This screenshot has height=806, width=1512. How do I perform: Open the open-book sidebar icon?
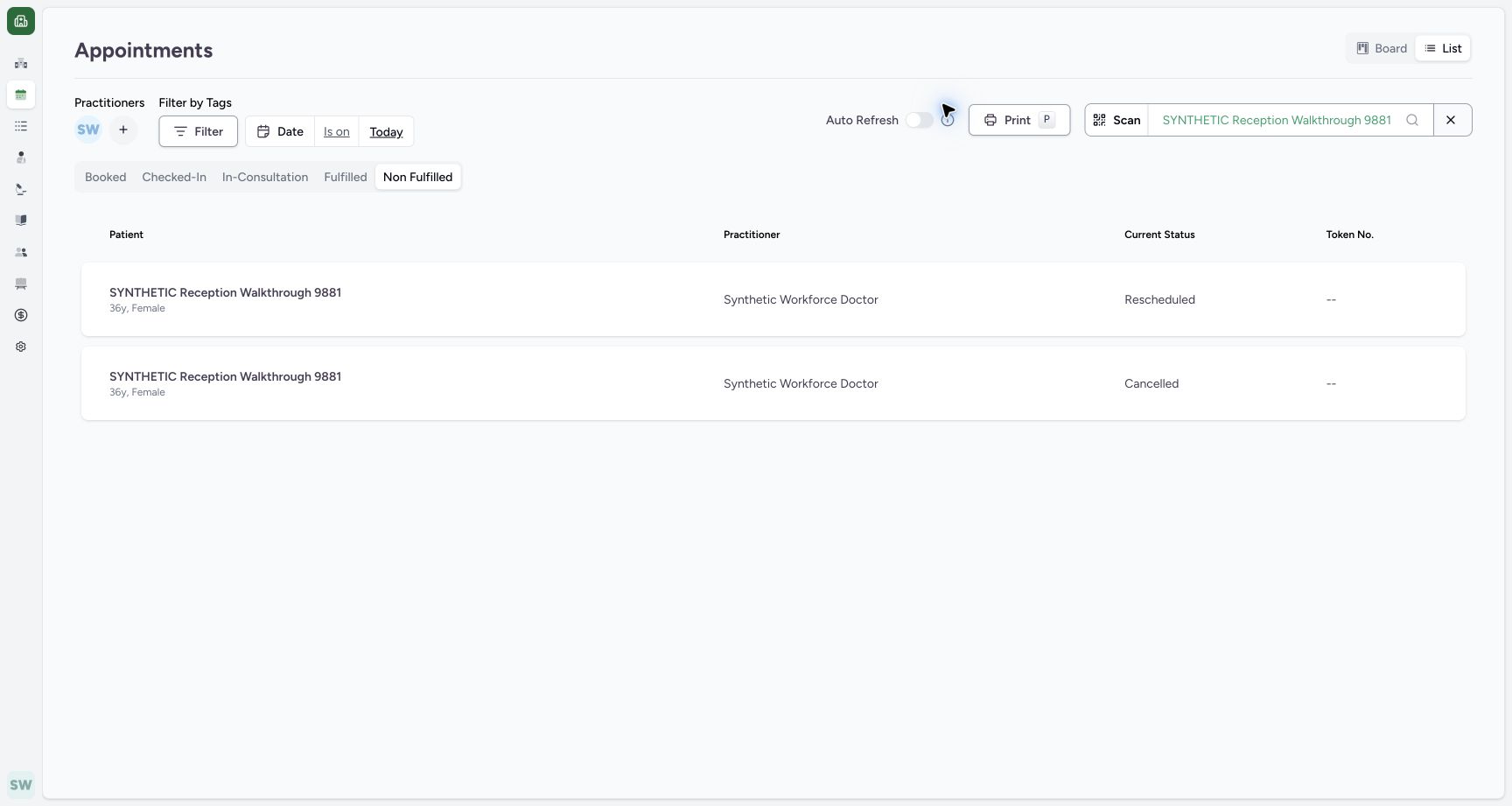(x=21, y=221)
